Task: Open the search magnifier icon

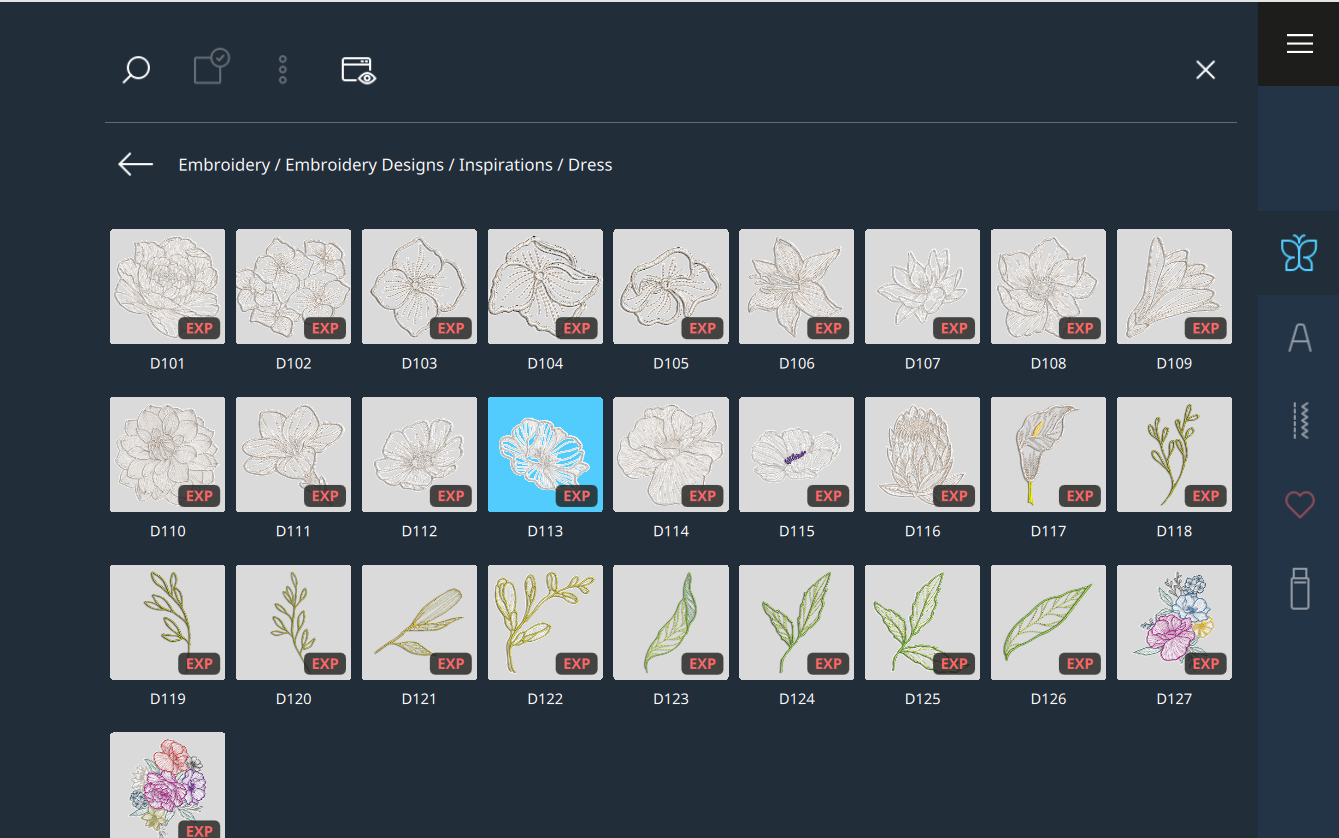Action: point(136,70)
